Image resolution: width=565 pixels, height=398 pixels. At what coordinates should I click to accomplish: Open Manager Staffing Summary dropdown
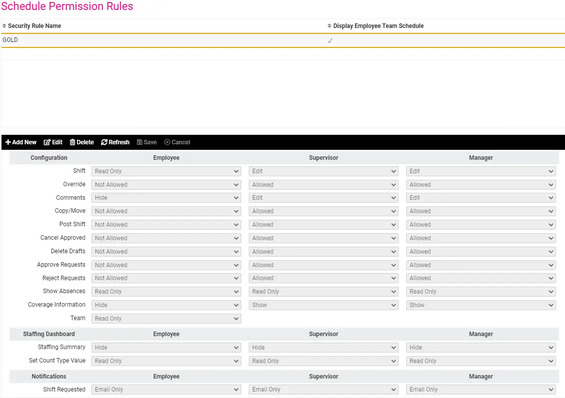481,348
